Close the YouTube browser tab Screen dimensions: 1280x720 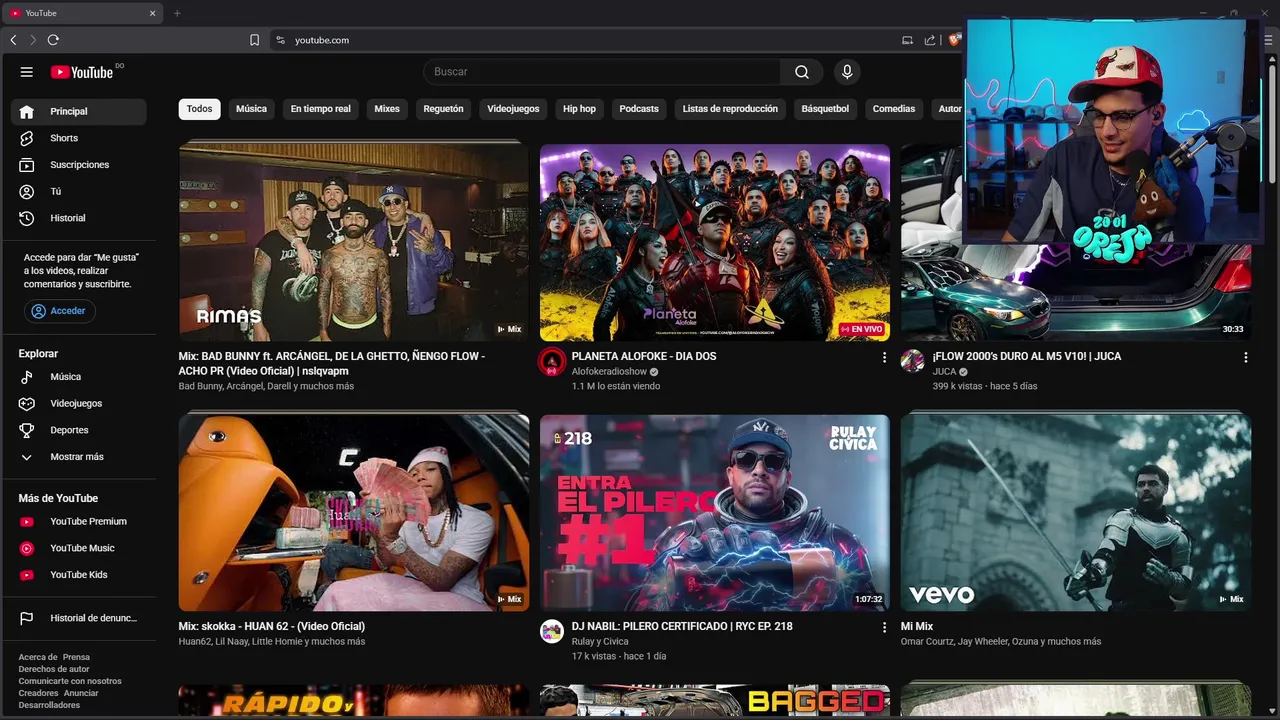tap(153, 13)
